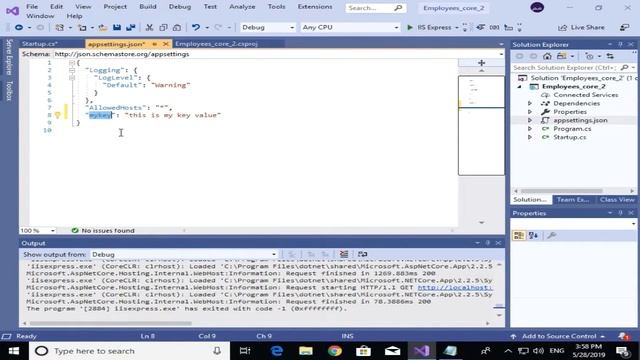Open the localhost link in Output
The height and width of the screenshot is (360, 640).
(x=455, y=287)
